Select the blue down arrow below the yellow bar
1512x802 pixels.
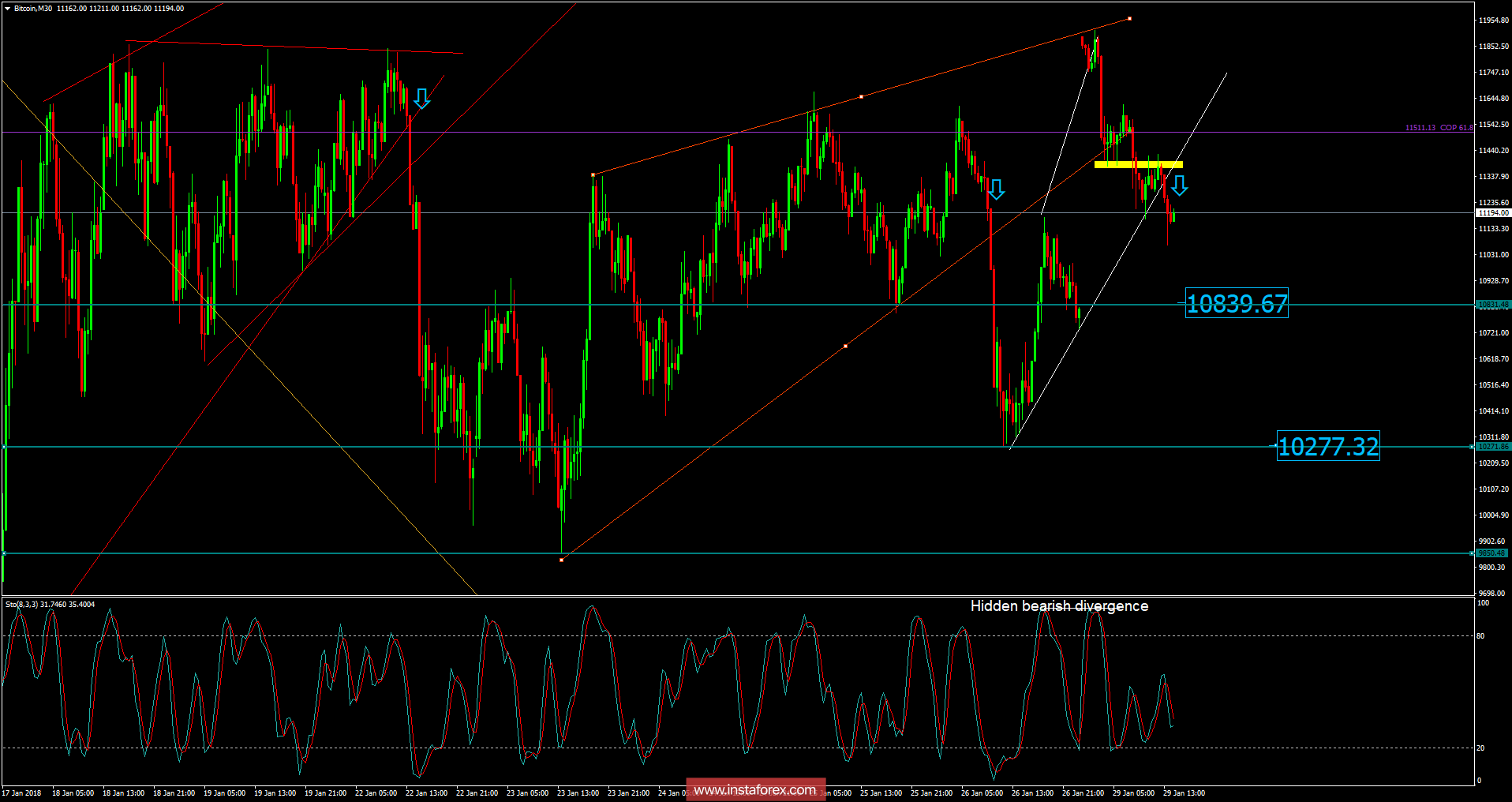(x=1180, y=186)
